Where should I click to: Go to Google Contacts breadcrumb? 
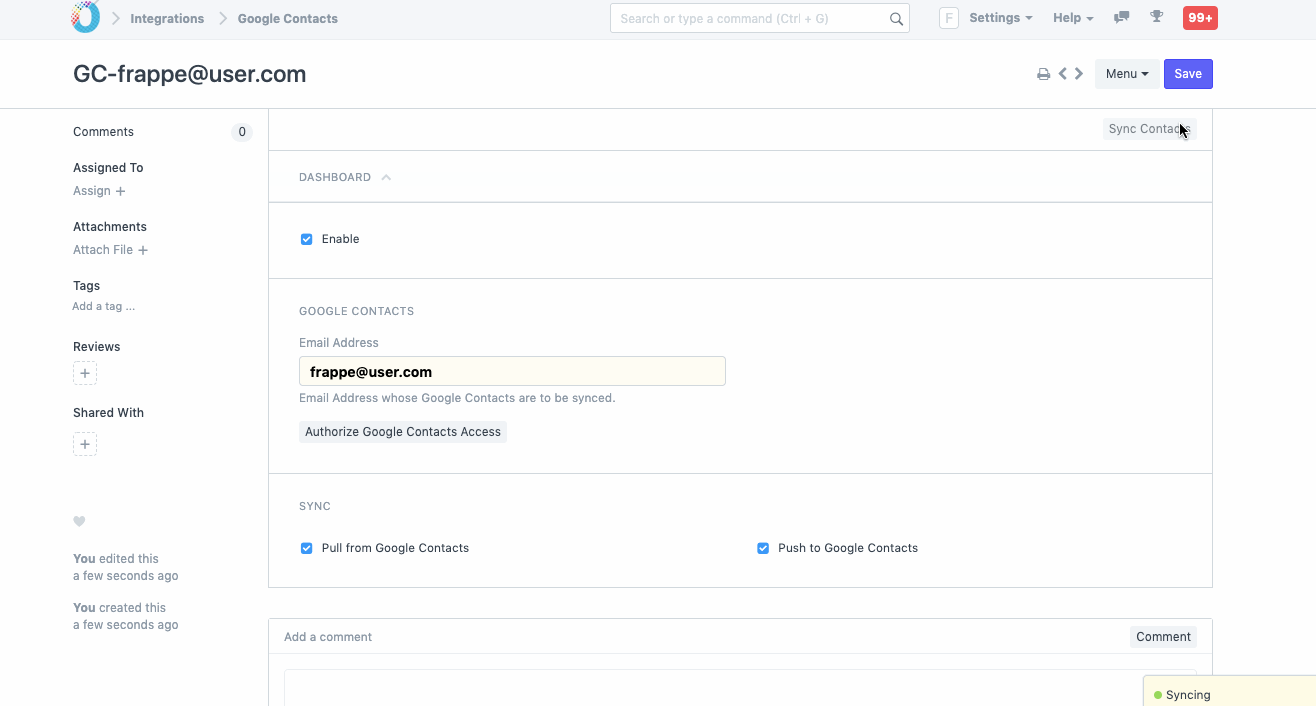[x=288, y=18]
